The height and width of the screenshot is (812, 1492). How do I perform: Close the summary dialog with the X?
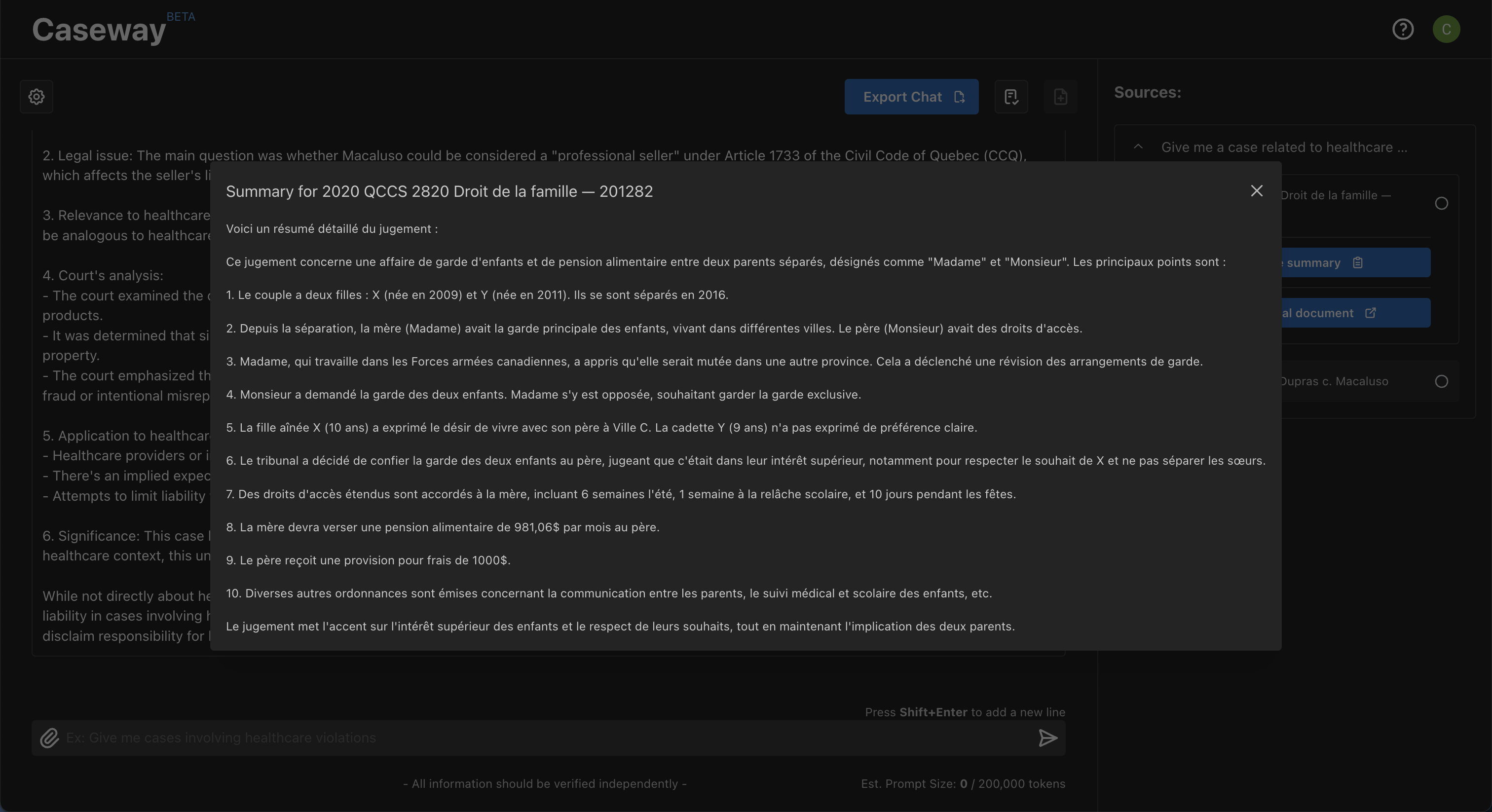coord(1256,191)
